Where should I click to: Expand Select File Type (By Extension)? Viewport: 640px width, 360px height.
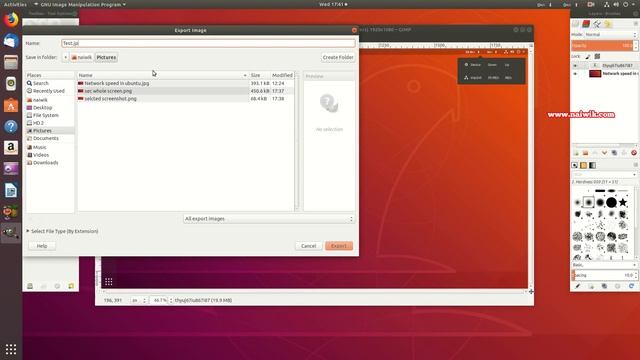[x=63, y=231]
